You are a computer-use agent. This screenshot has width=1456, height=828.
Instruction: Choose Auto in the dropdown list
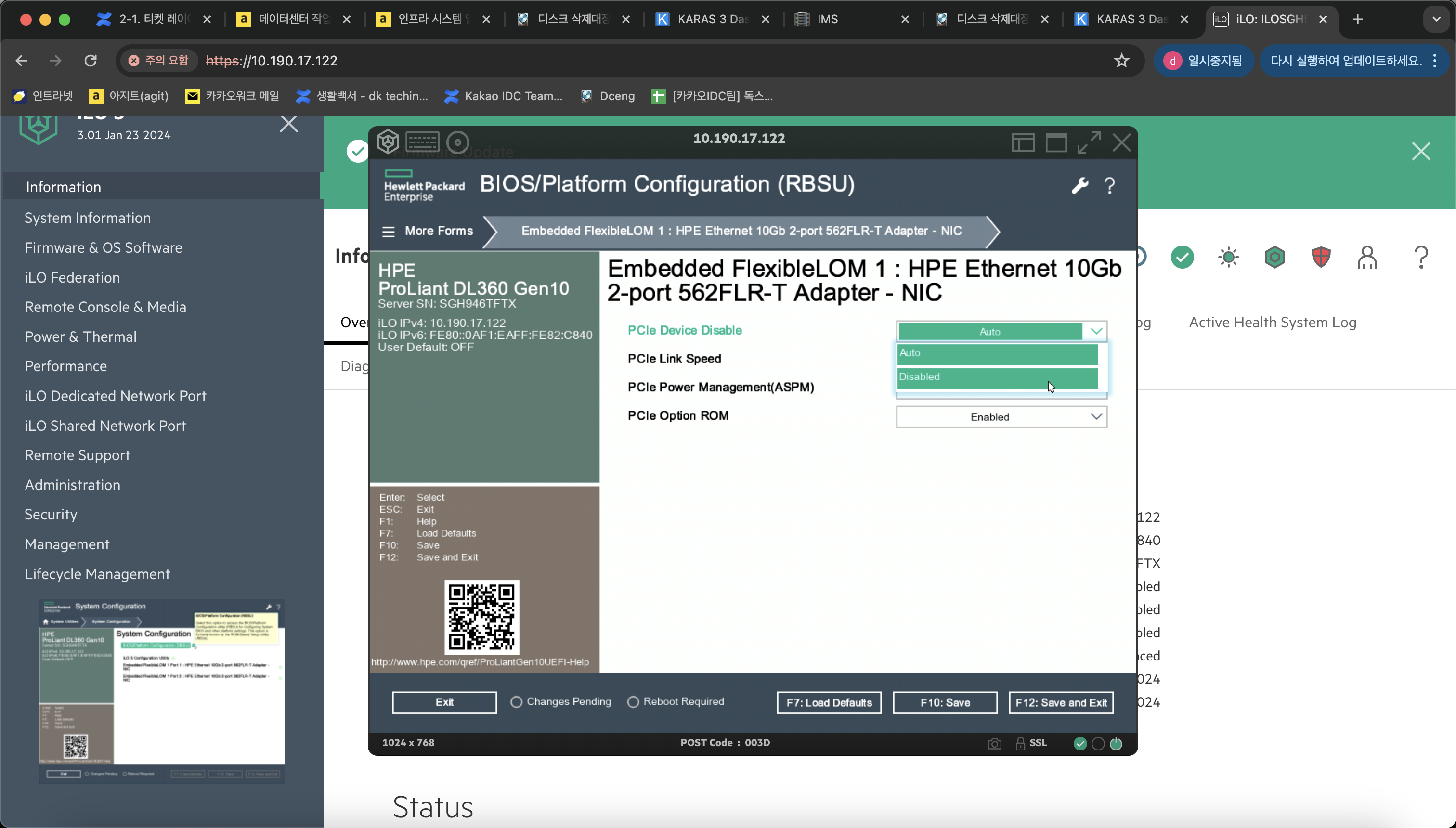pyautogui.click(x=998, y=353)
